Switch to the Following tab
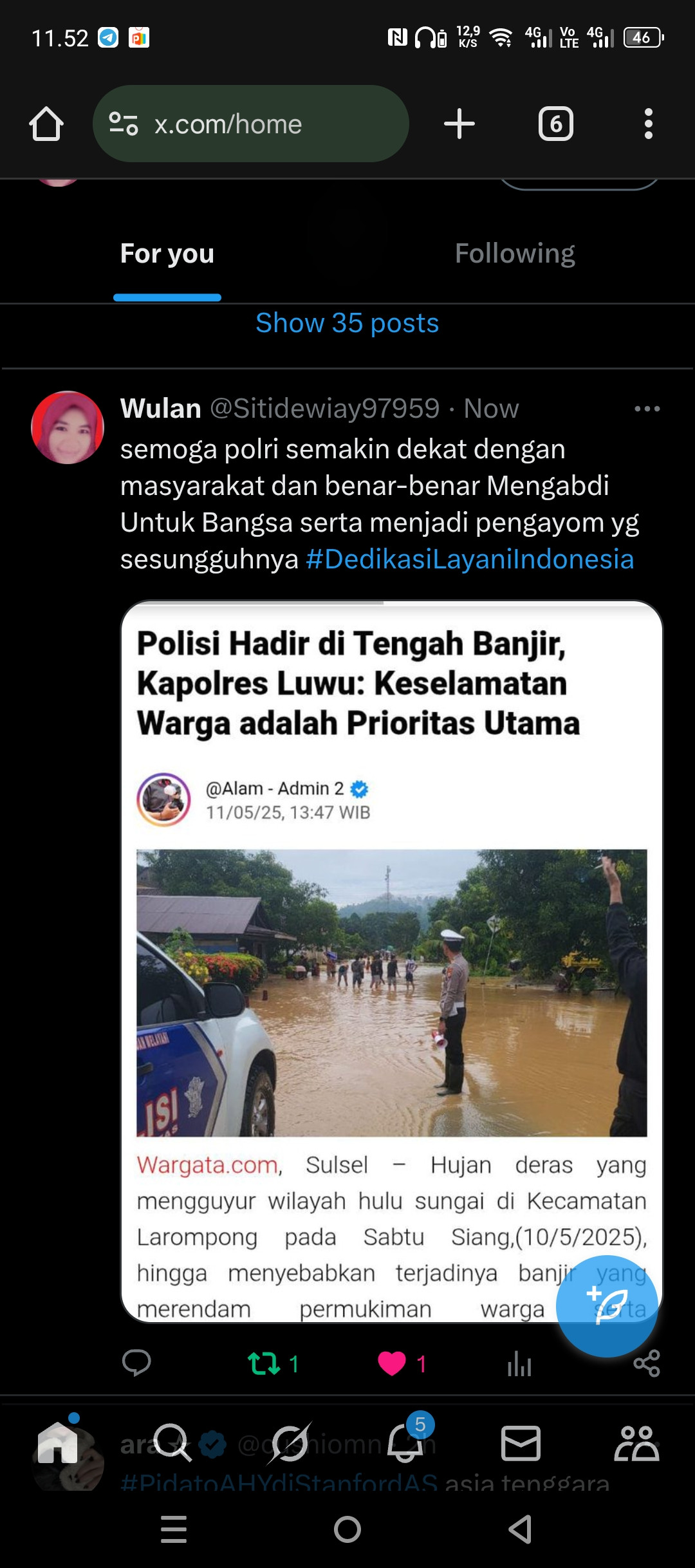 (x=515, y=253)
